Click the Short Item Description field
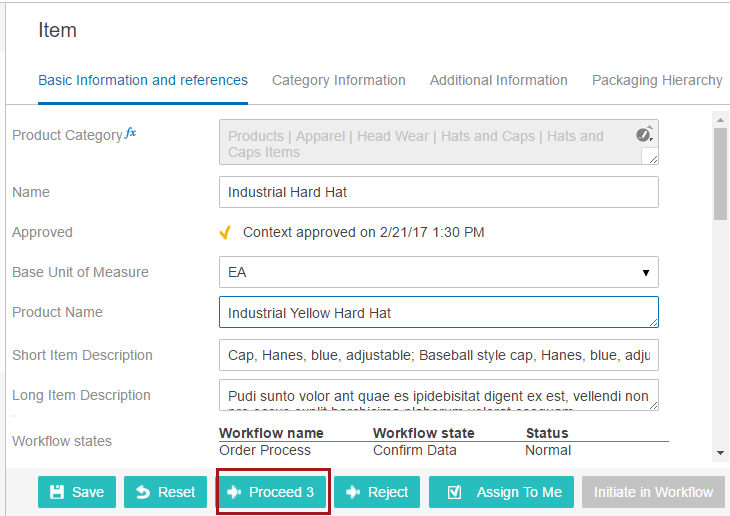Screen dimensions: 730x516 click(439, 355)
